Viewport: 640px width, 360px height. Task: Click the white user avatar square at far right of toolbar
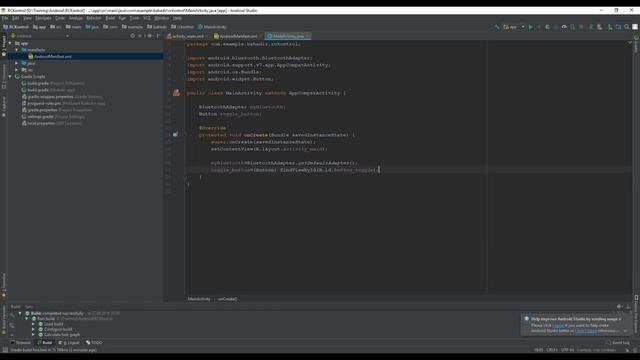coord(635,27)
